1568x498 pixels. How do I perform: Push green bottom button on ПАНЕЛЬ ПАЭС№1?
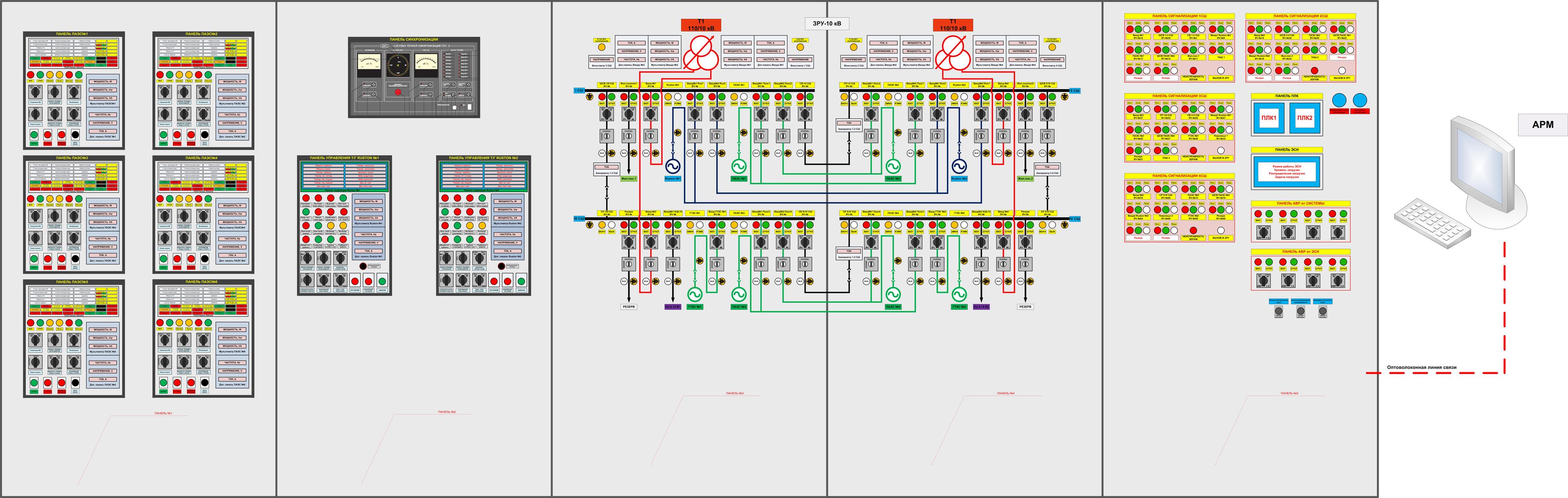click(34, 134)
